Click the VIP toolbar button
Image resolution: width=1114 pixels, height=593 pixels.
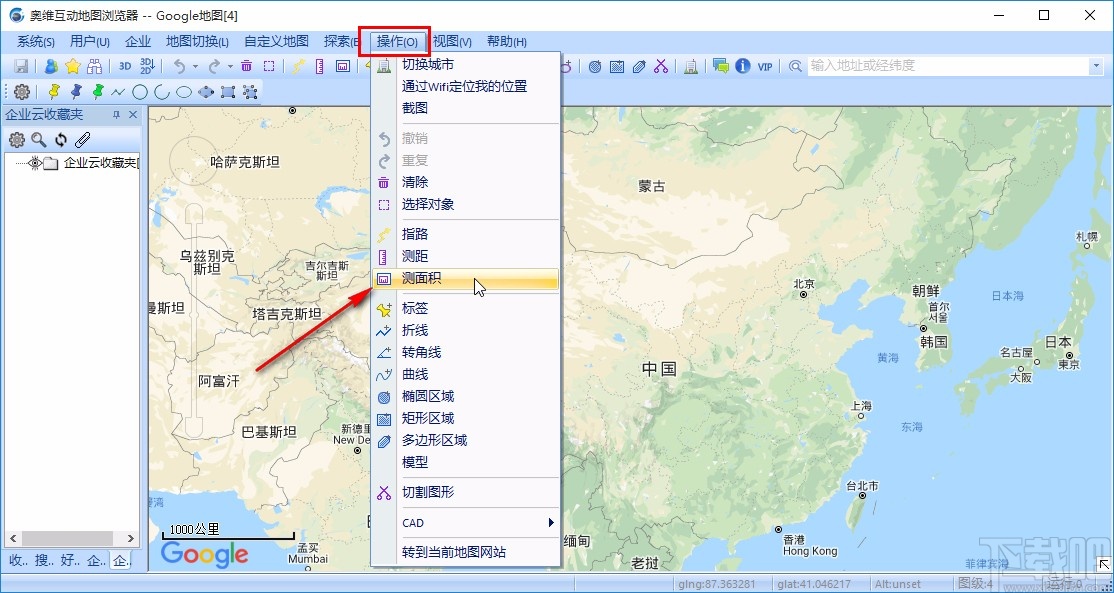tap(764, 66)
